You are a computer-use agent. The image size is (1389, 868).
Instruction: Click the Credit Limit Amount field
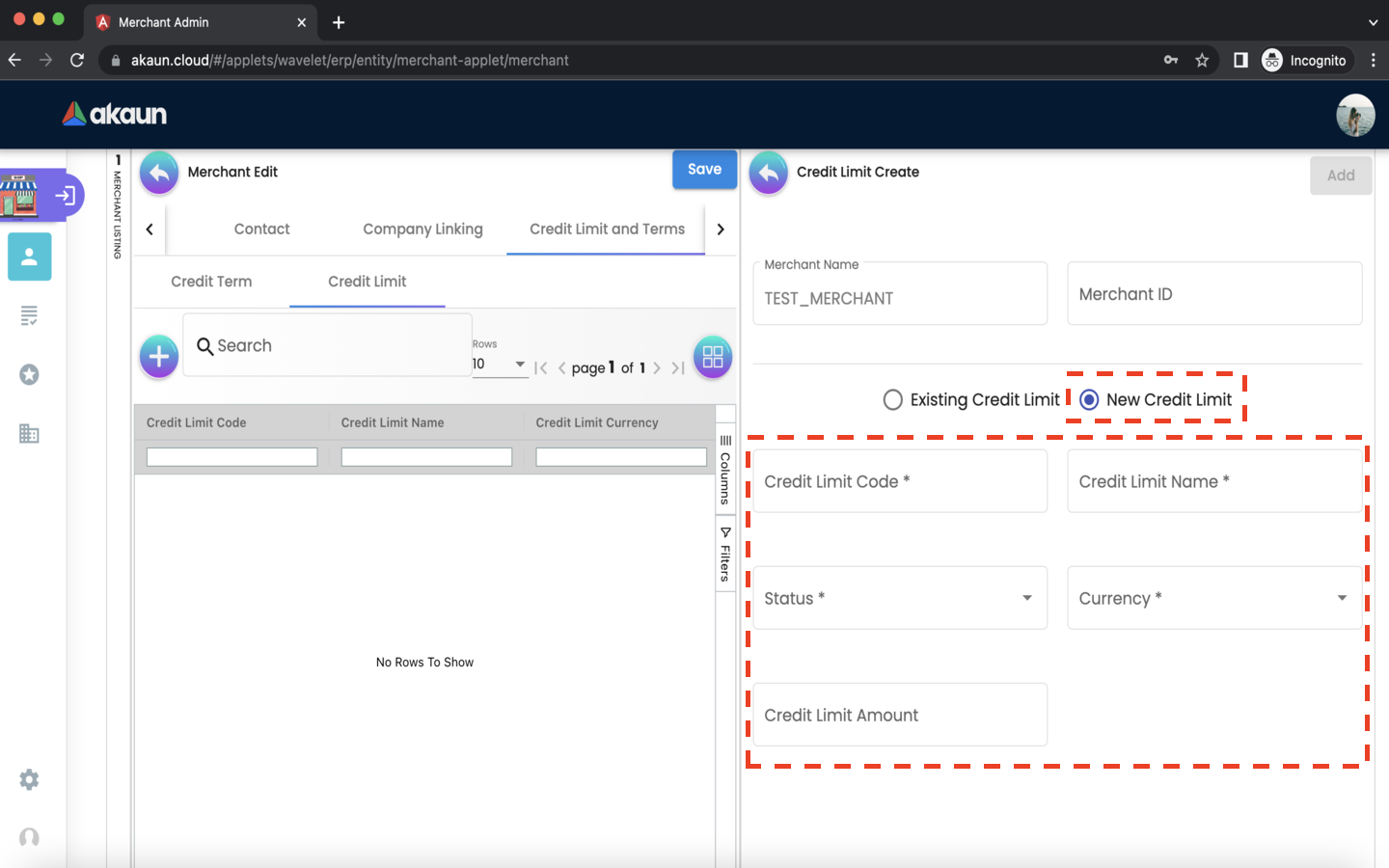(x=899, y=715)
